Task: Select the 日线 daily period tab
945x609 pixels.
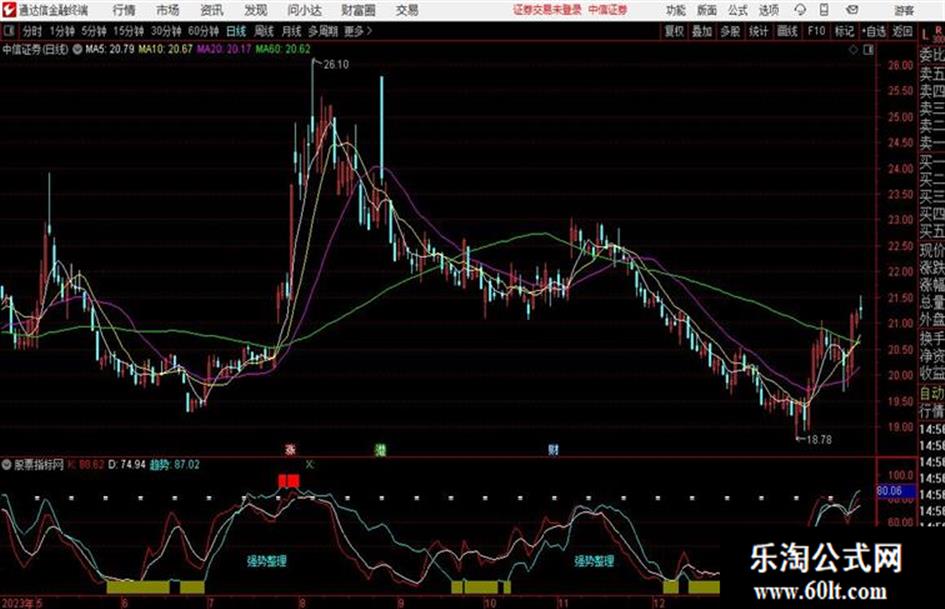Action: (236, 31)
